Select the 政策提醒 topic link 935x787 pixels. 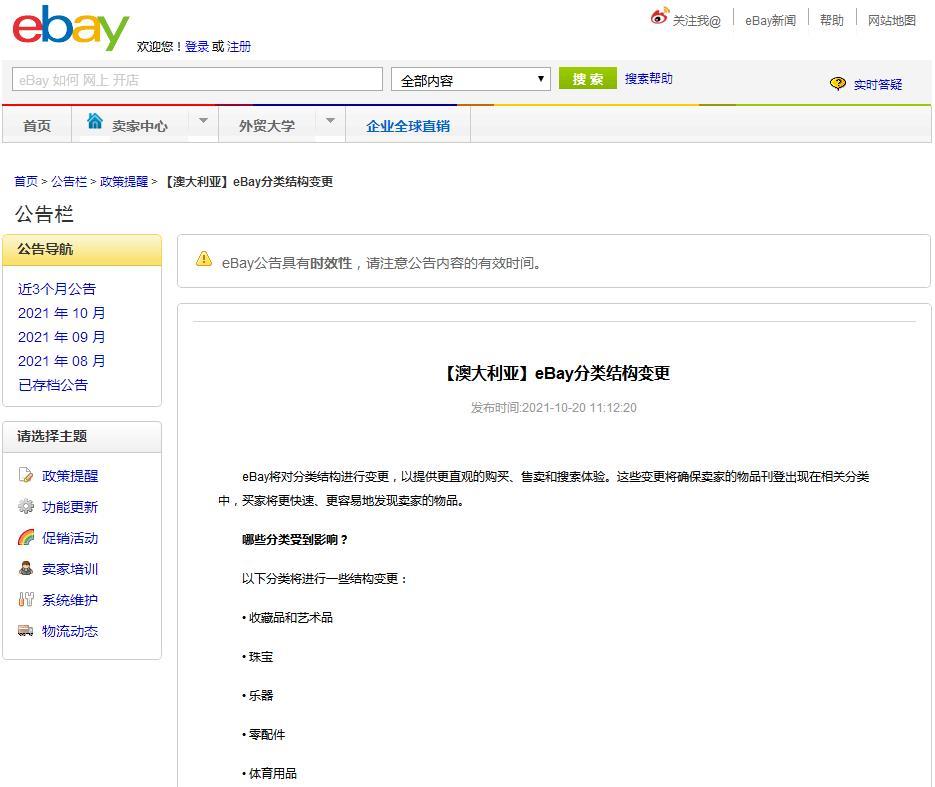(70, 476)
